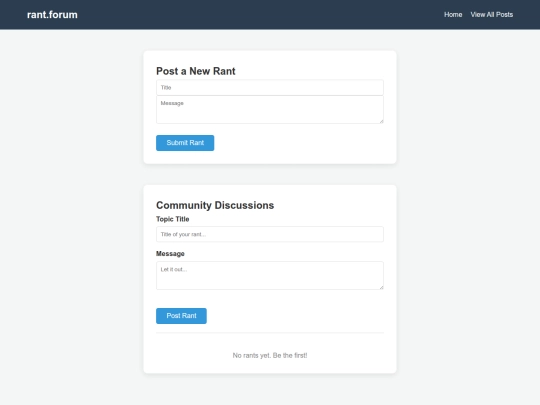The image size is (540, 405).
Task: Focus the Title field in Post a New Rant
Action: [x=270, y=87]
